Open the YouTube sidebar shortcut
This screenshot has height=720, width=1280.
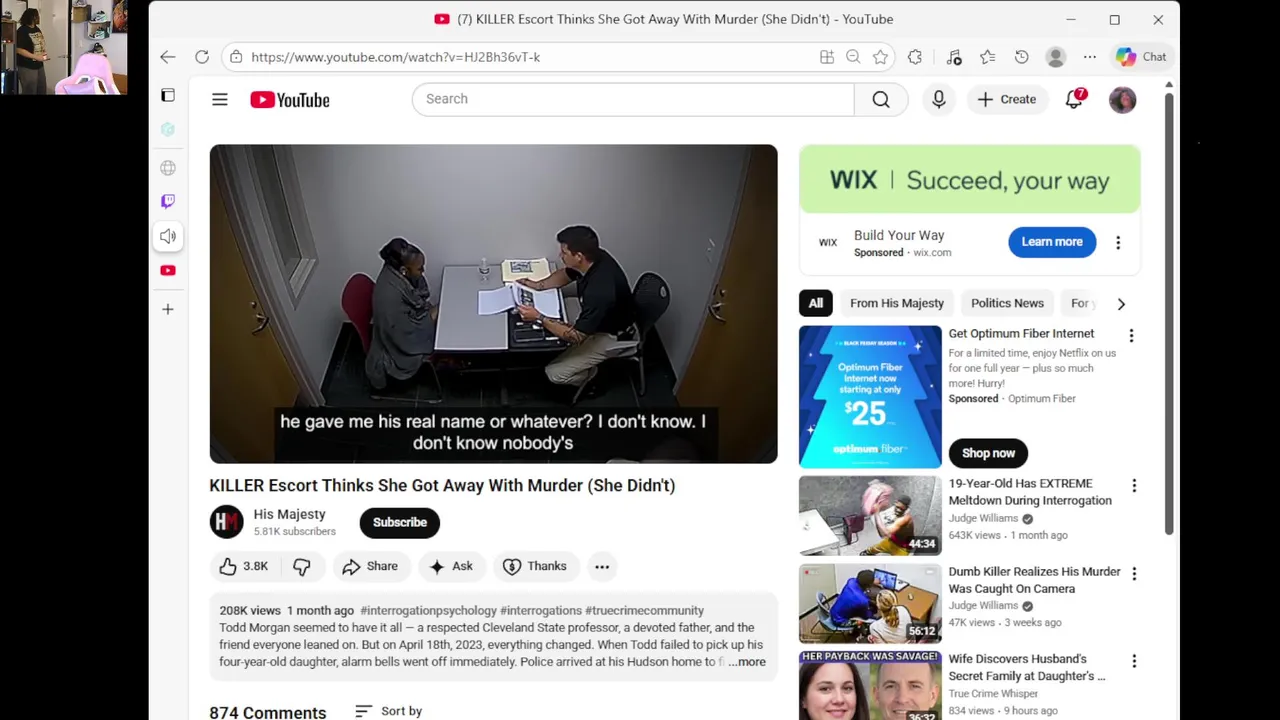pos(168,270)
